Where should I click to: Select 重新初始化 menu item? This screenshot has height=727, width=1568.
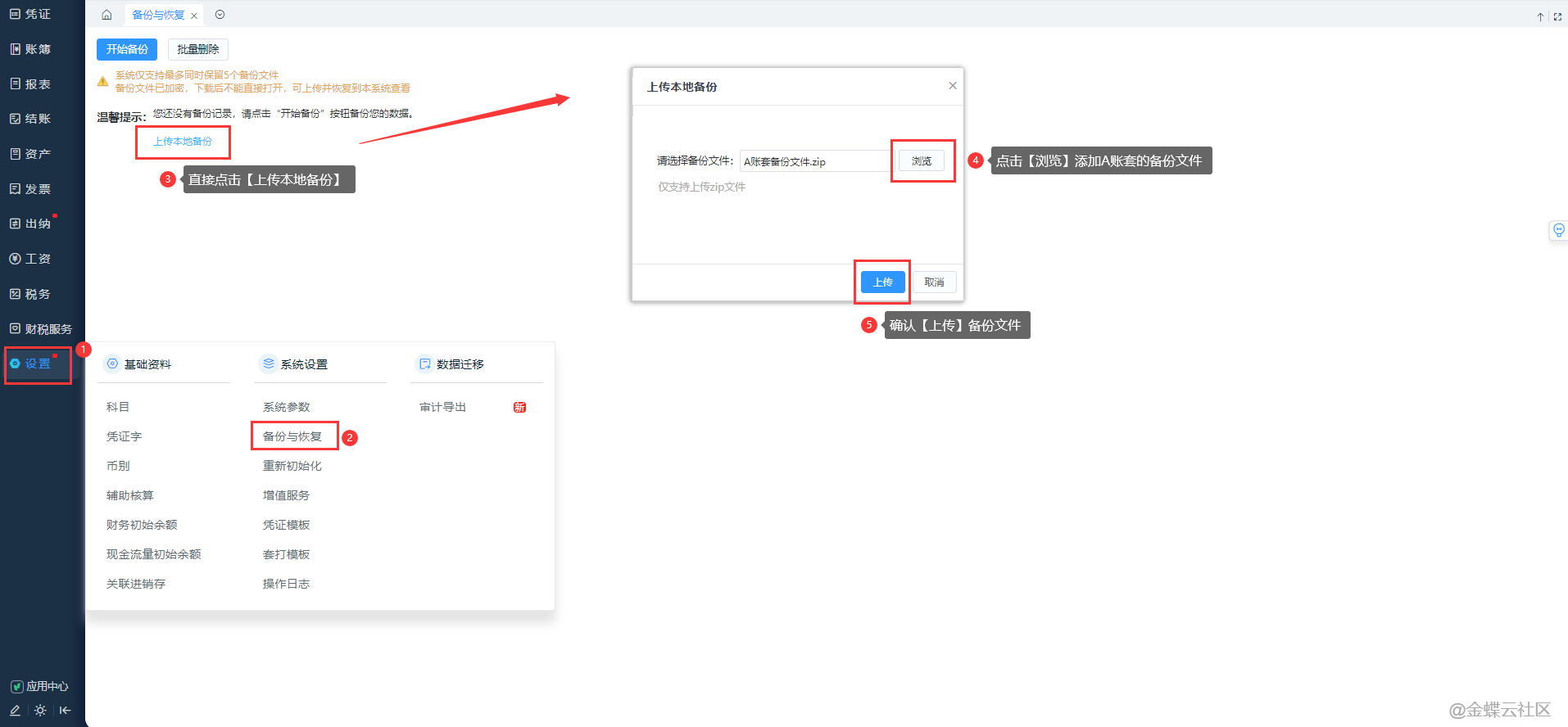(x=292, y=466)
